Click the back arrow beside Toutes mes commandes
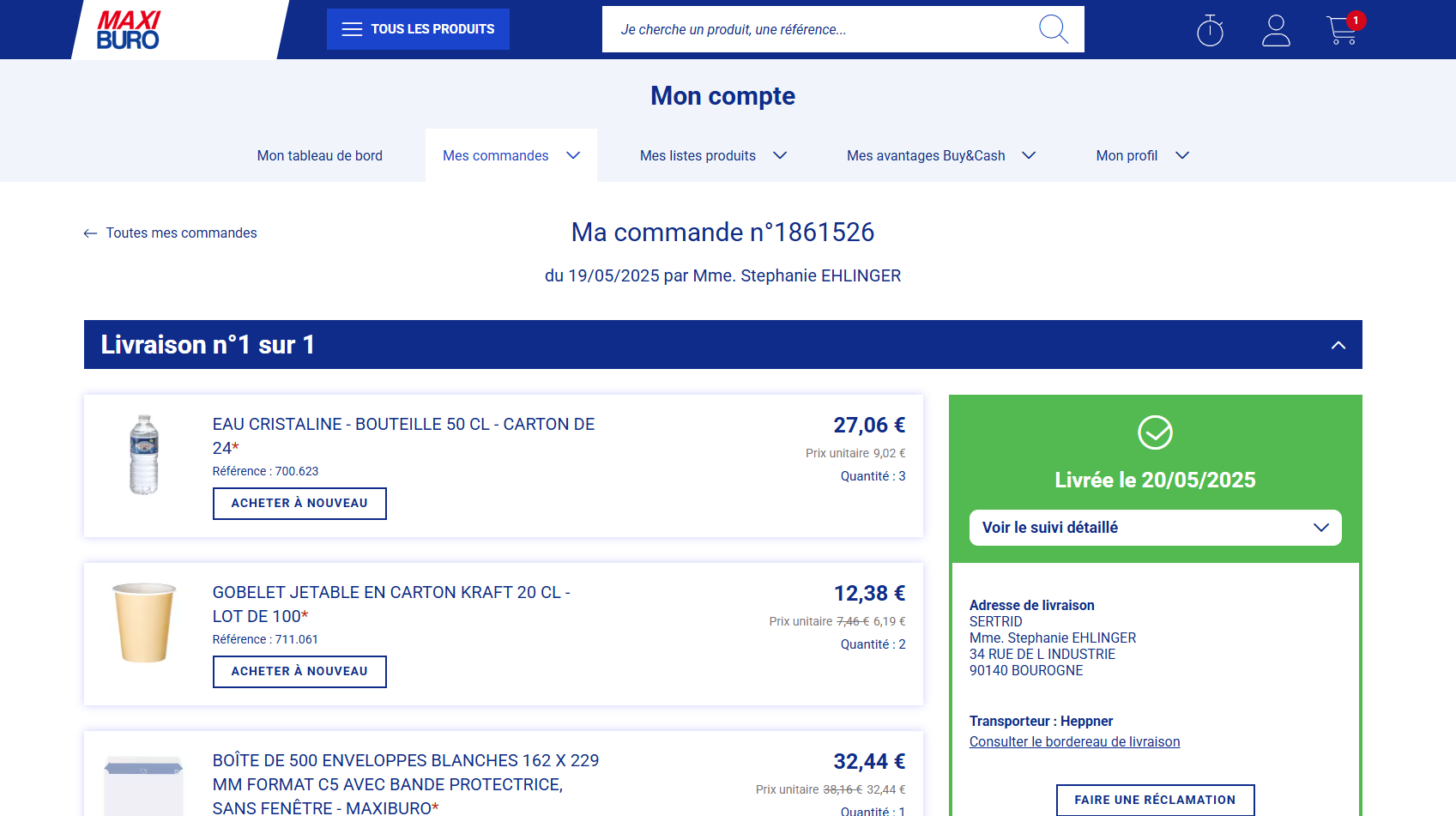Viewport: 1456px width, 816px height. pos(90,233)
